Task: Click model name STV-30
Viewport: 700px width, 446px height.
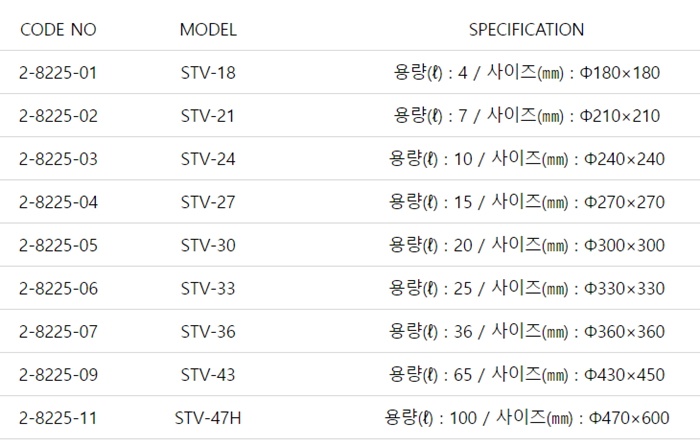Action: tap(208, 246)
